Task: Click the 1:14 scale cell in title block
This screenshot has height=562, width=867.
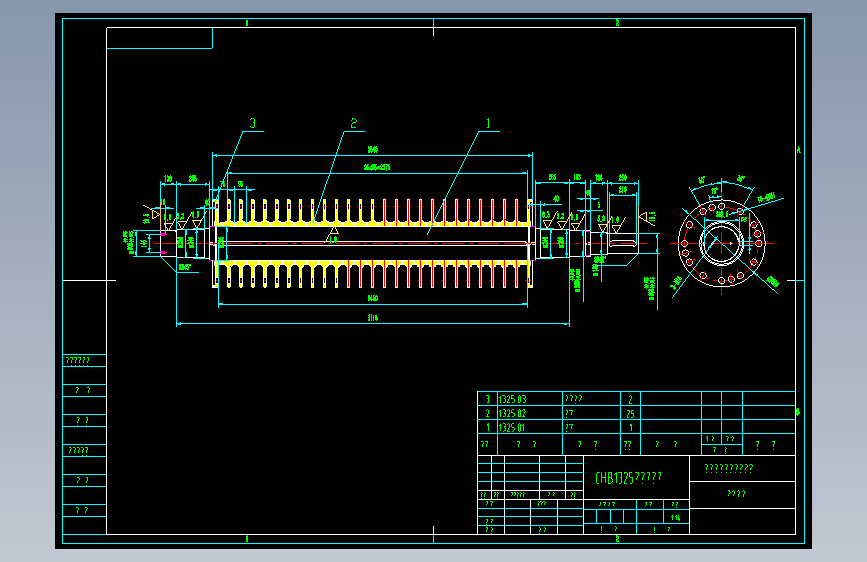Action: tap(676, 518)
